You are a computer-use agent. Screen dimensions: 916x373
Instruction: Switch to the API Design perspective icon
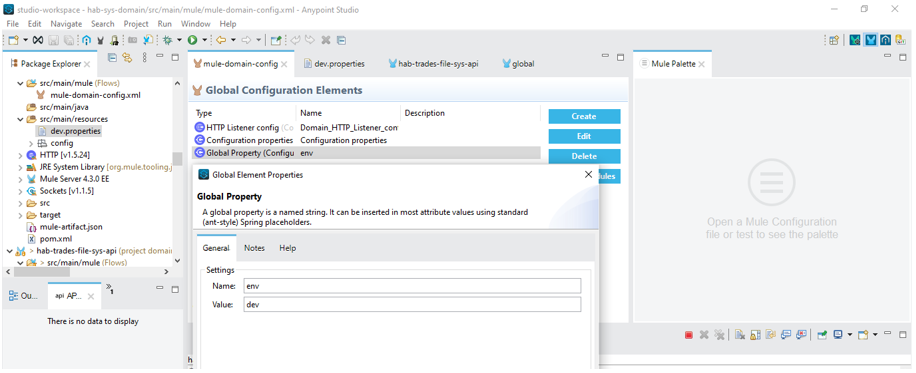pyautogui.click(x=886, y=40)
